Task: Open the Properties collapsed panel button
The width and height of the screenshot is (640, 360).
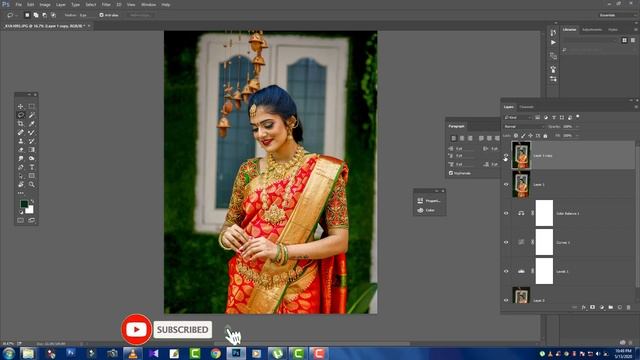Action: point(429,201)
